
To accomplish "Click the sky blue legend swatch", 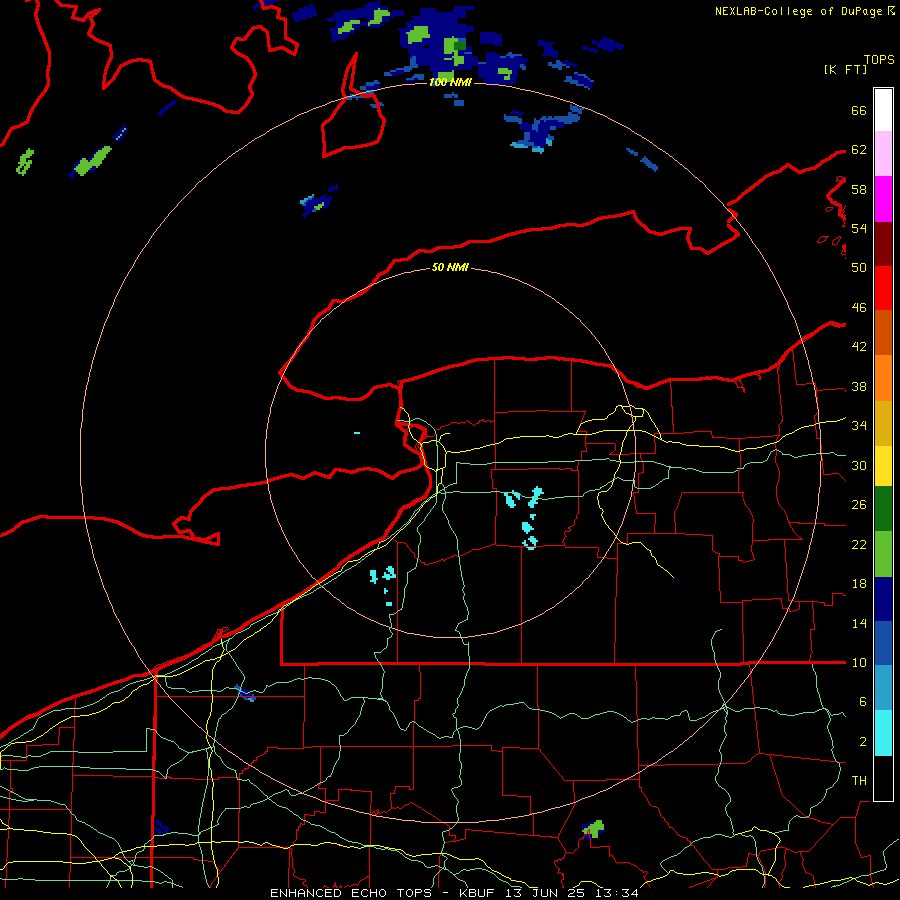I will [883, 688].
